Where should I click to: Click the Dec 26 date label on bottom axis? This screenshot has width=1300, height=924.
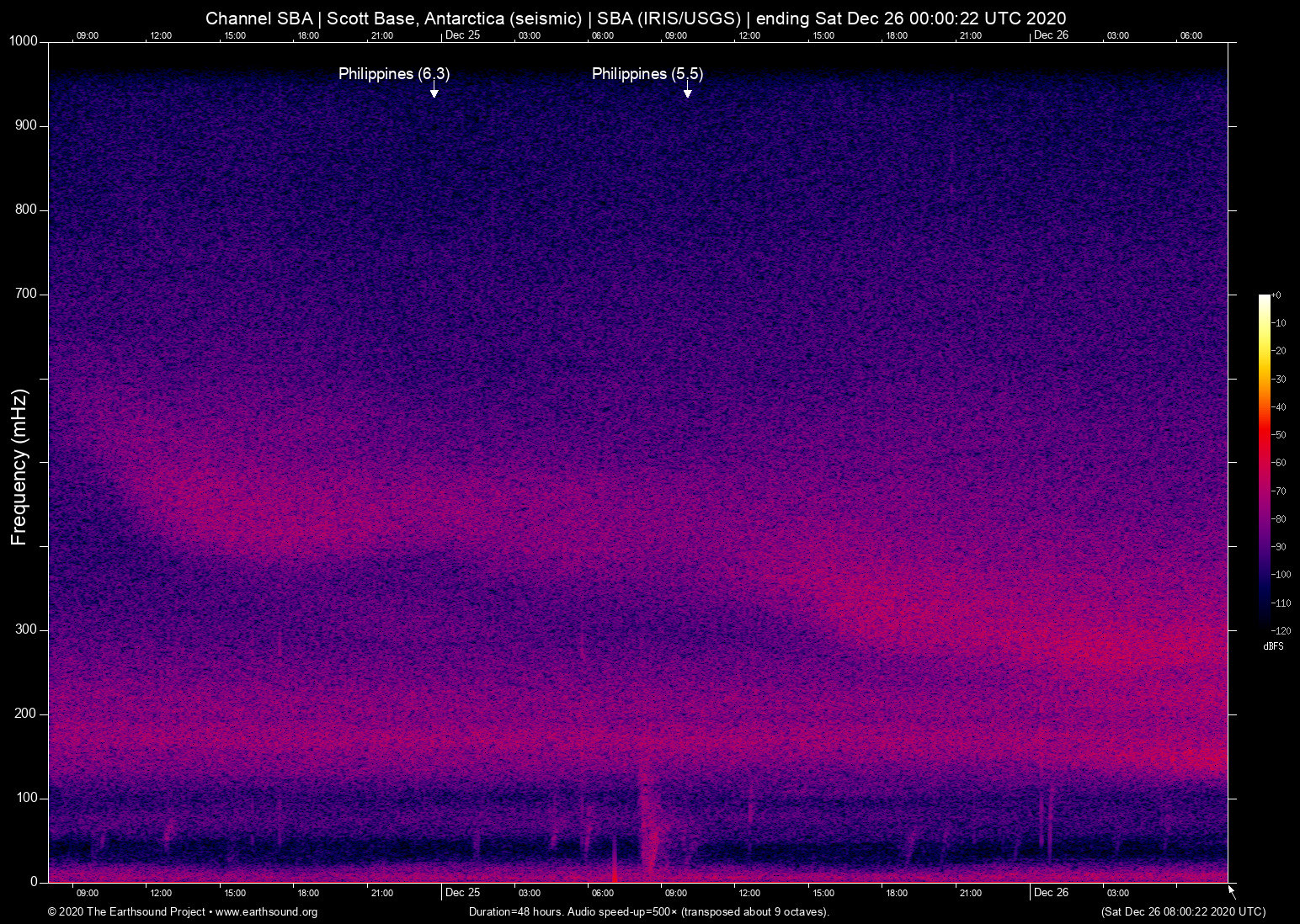click(1051, 893)
